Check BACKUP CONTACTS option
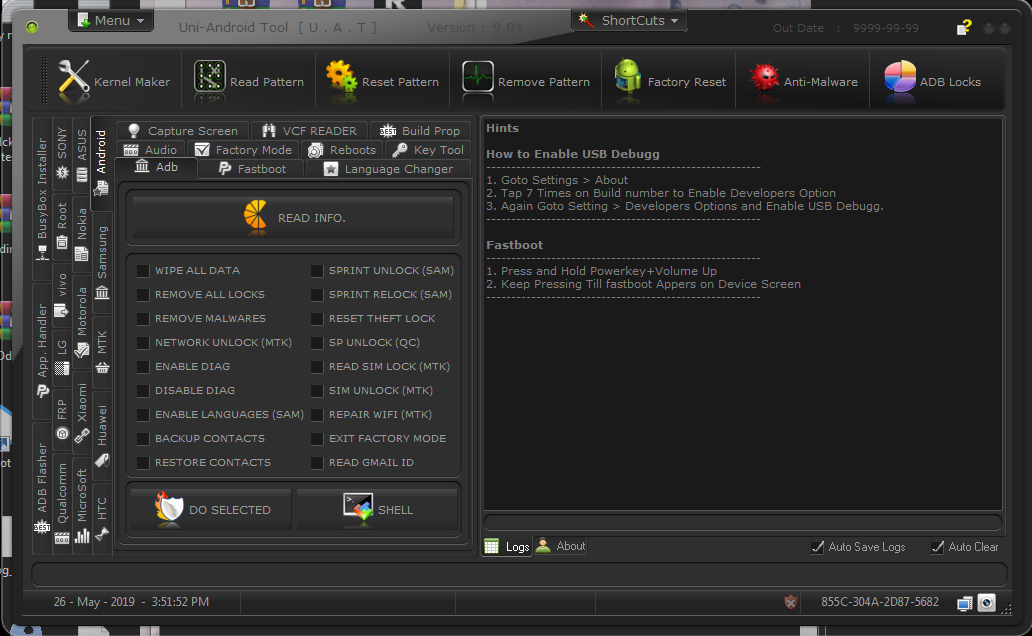Screen dimensions: 1032x636 point(143,438)
